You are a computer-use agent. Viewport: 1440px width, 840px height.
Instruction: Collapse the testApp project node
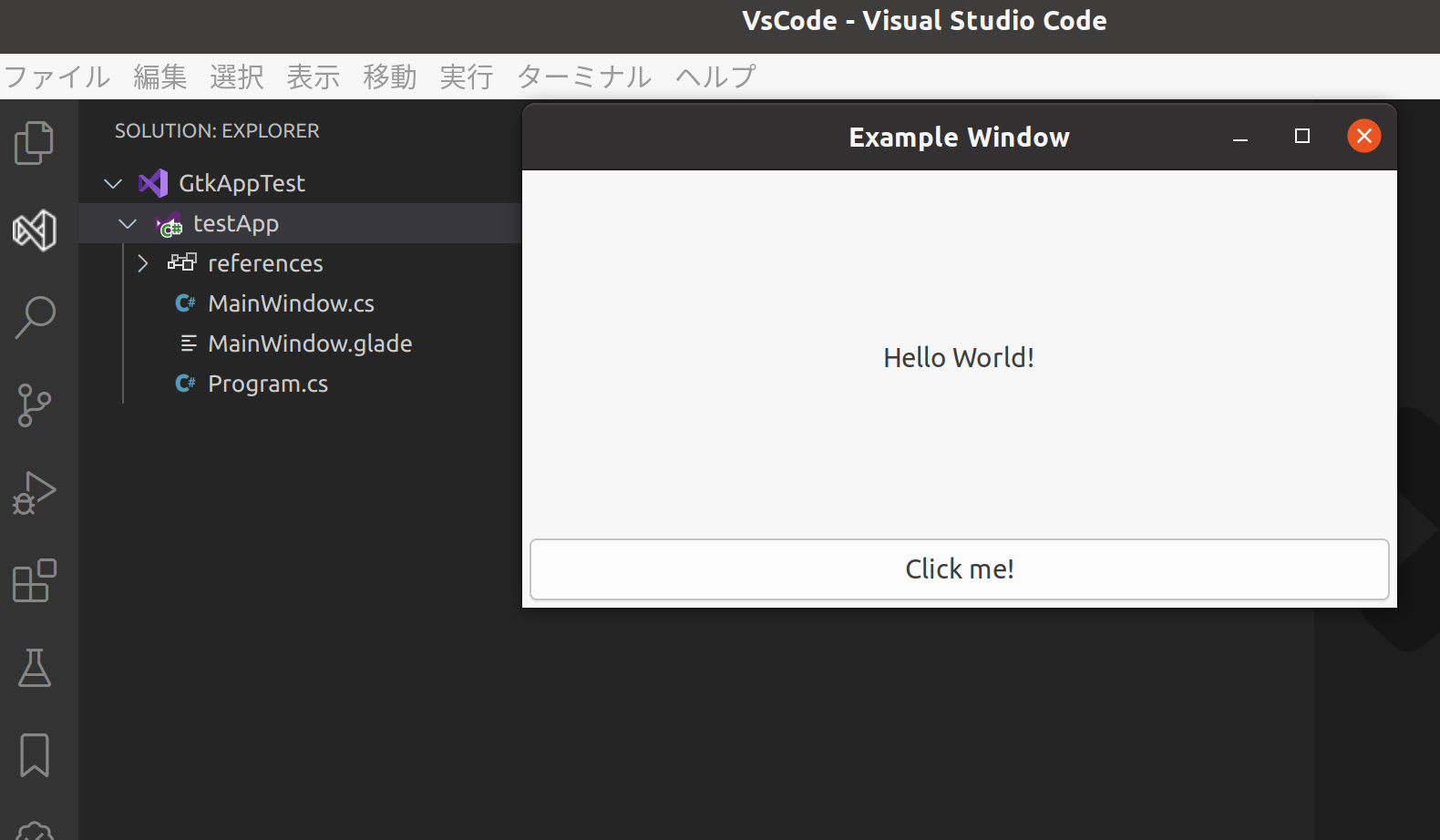(x=128, y=223)
